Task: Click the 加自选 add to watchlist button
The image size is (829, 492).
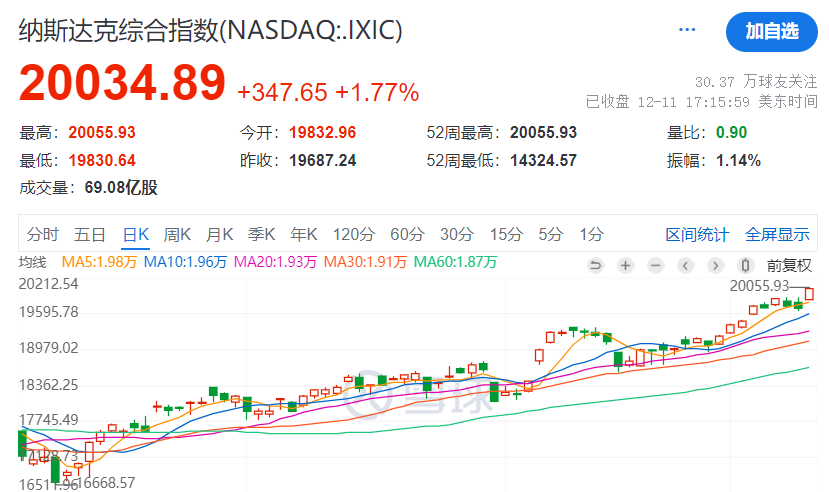Action: pos(772,32)
